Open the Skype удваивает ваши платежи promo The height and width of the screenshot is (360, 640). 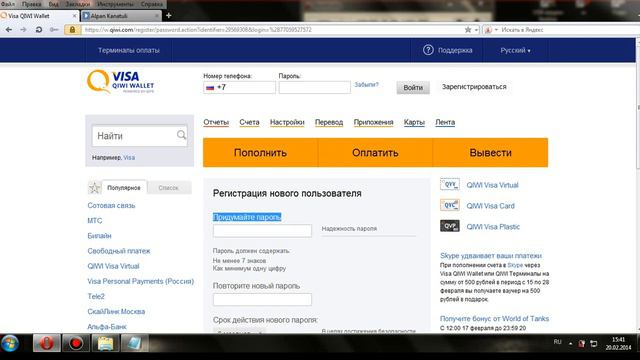[491, 256]
